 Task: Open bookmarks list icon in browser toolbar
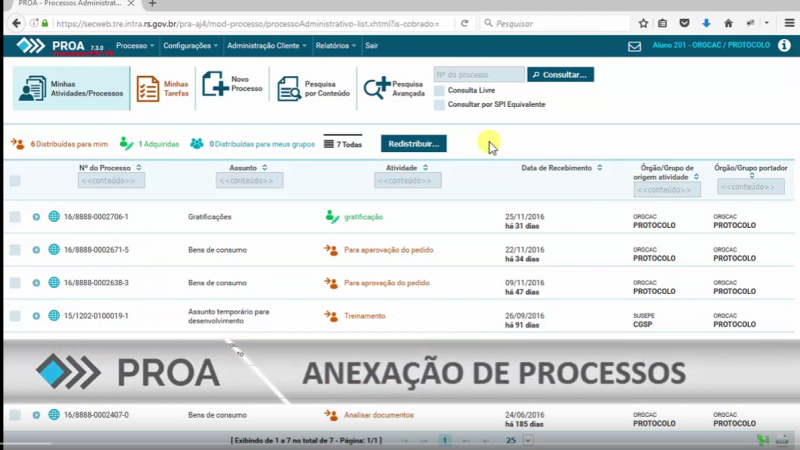coord(662,23)
